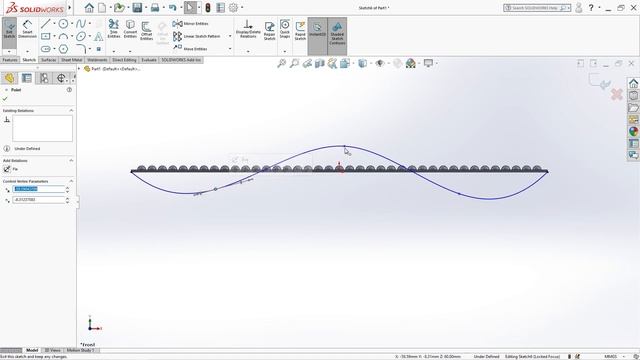Select the Straight Slot tool
This screenshot has width=640, height=360.
pos(46,49)
